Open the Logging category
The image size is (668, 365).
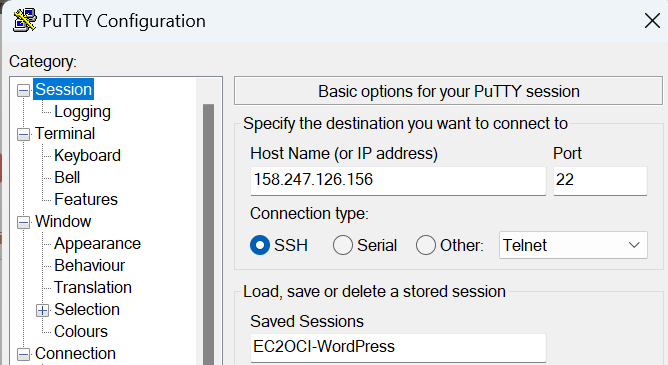point(82,112)
